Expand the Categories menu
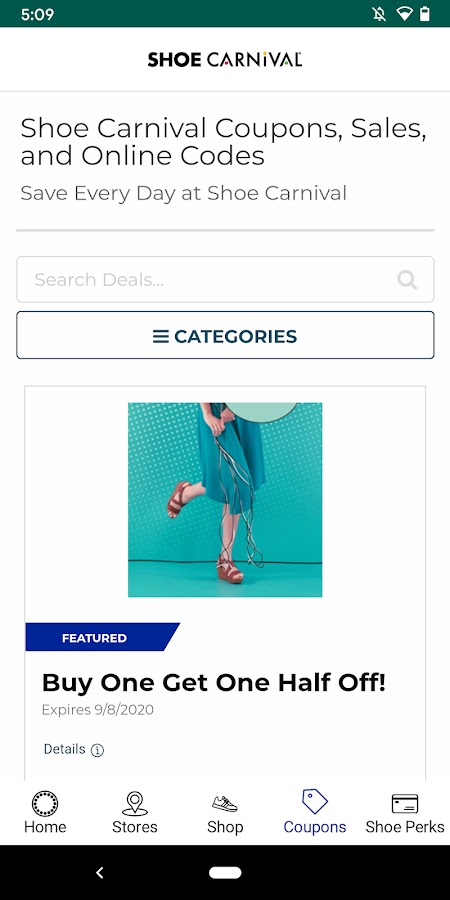The width and height of the screenshot is (450, 900). pos(225,335)
